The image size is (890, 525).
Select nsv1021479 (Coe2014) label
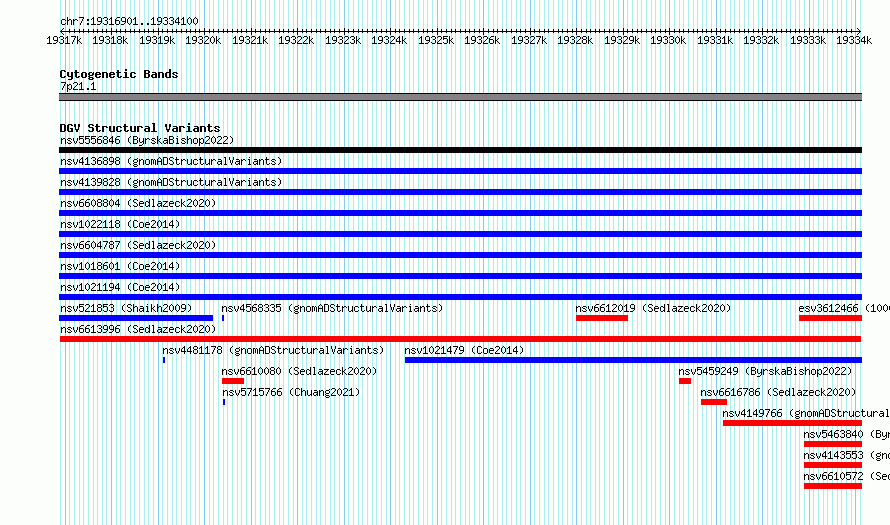464,350
